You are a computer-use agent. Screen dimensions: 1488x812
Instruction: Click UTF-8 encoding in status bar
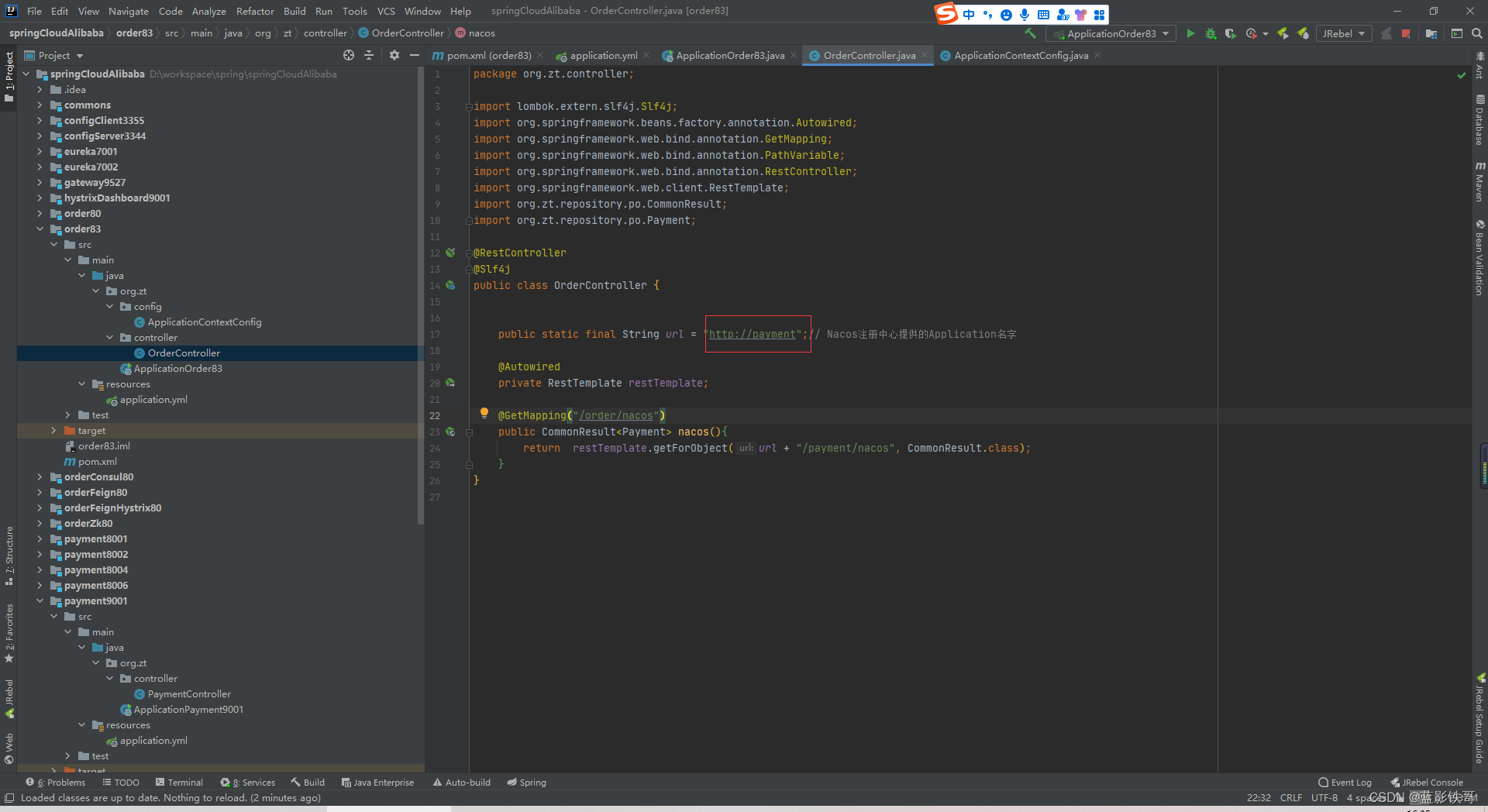coord(1324,797)
